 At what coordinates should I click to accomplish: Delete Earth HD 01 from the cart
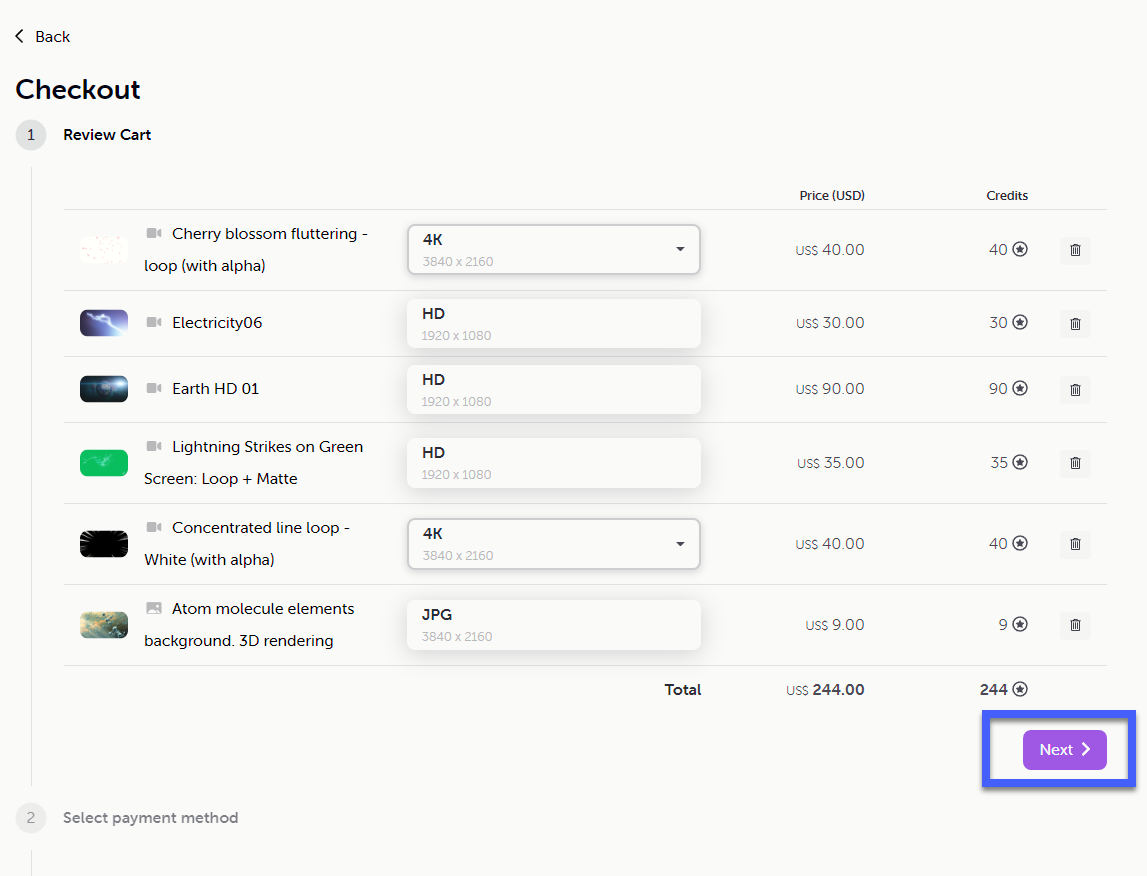pyautogui.click(x=1075, y=390)
